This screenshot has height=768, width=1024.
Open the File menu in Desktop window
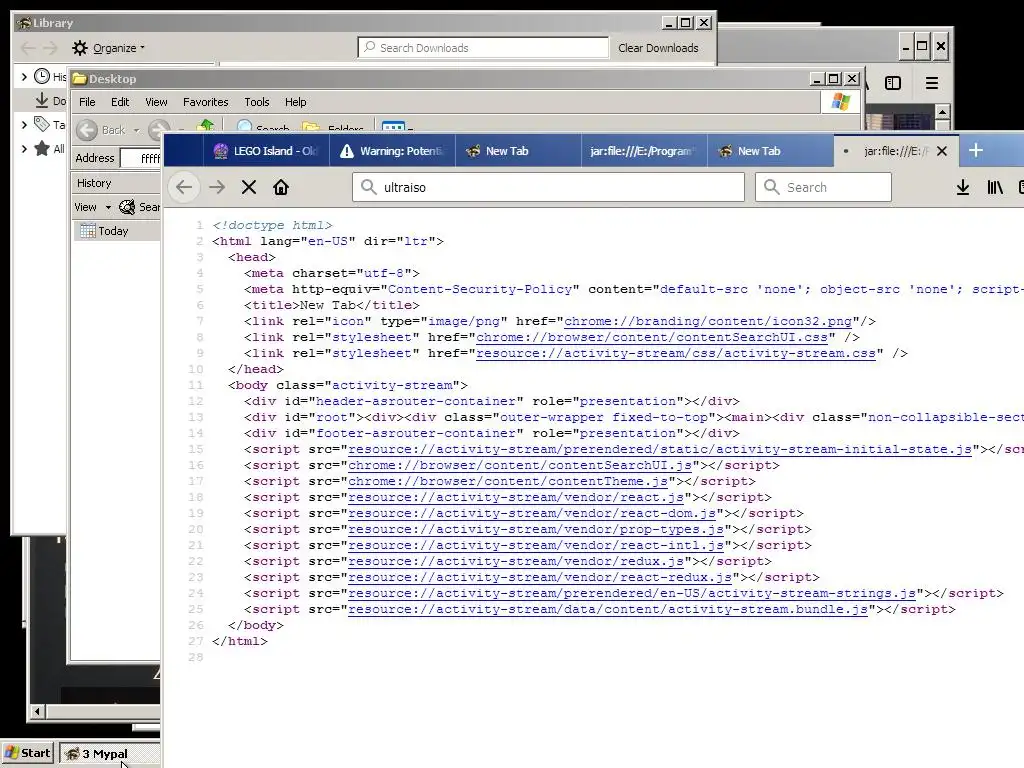[x=87, y=102]
